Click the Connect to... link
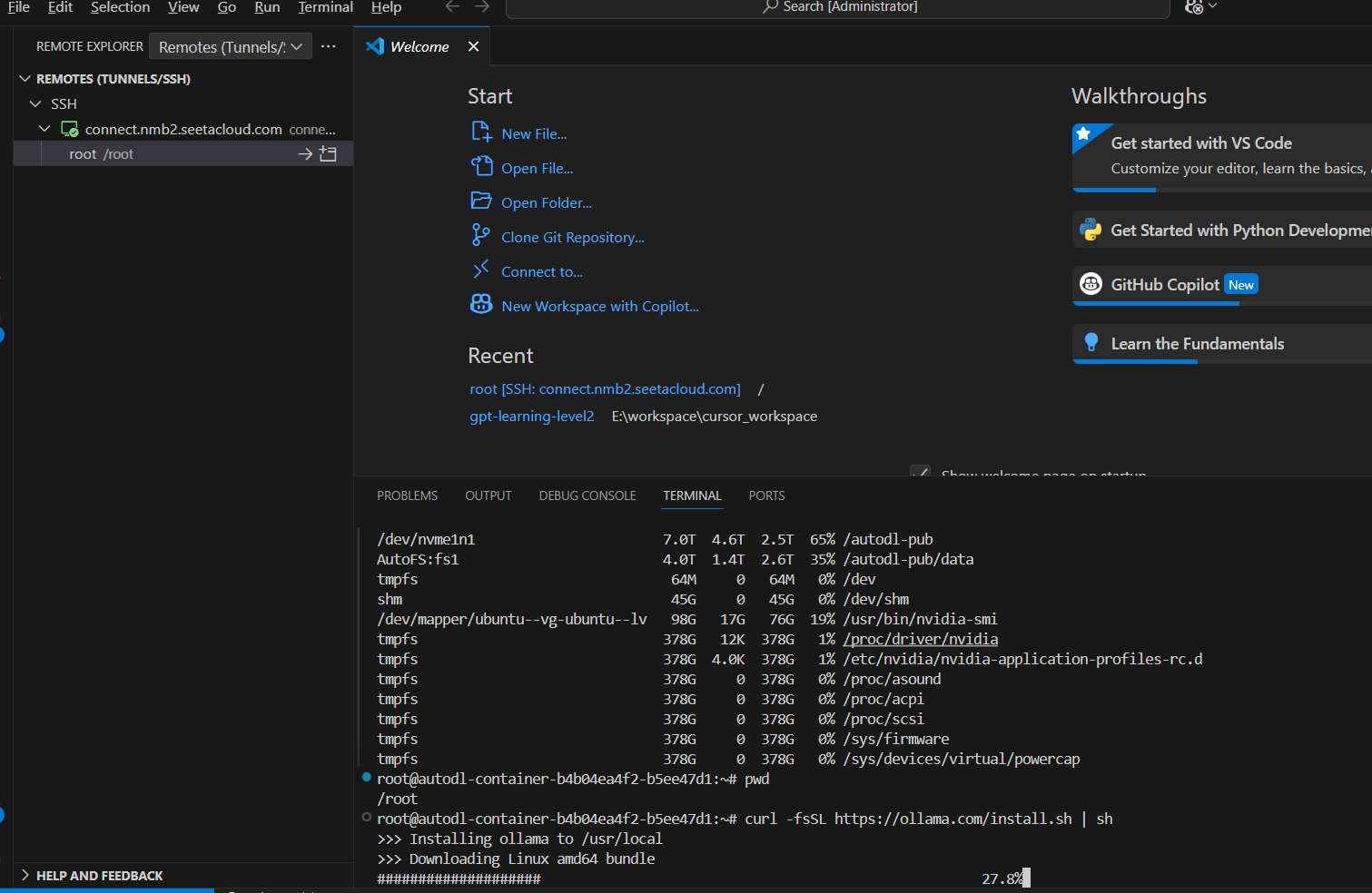Image resolution: width=1372 pixels, height=893 pixels. coord(542,271)
